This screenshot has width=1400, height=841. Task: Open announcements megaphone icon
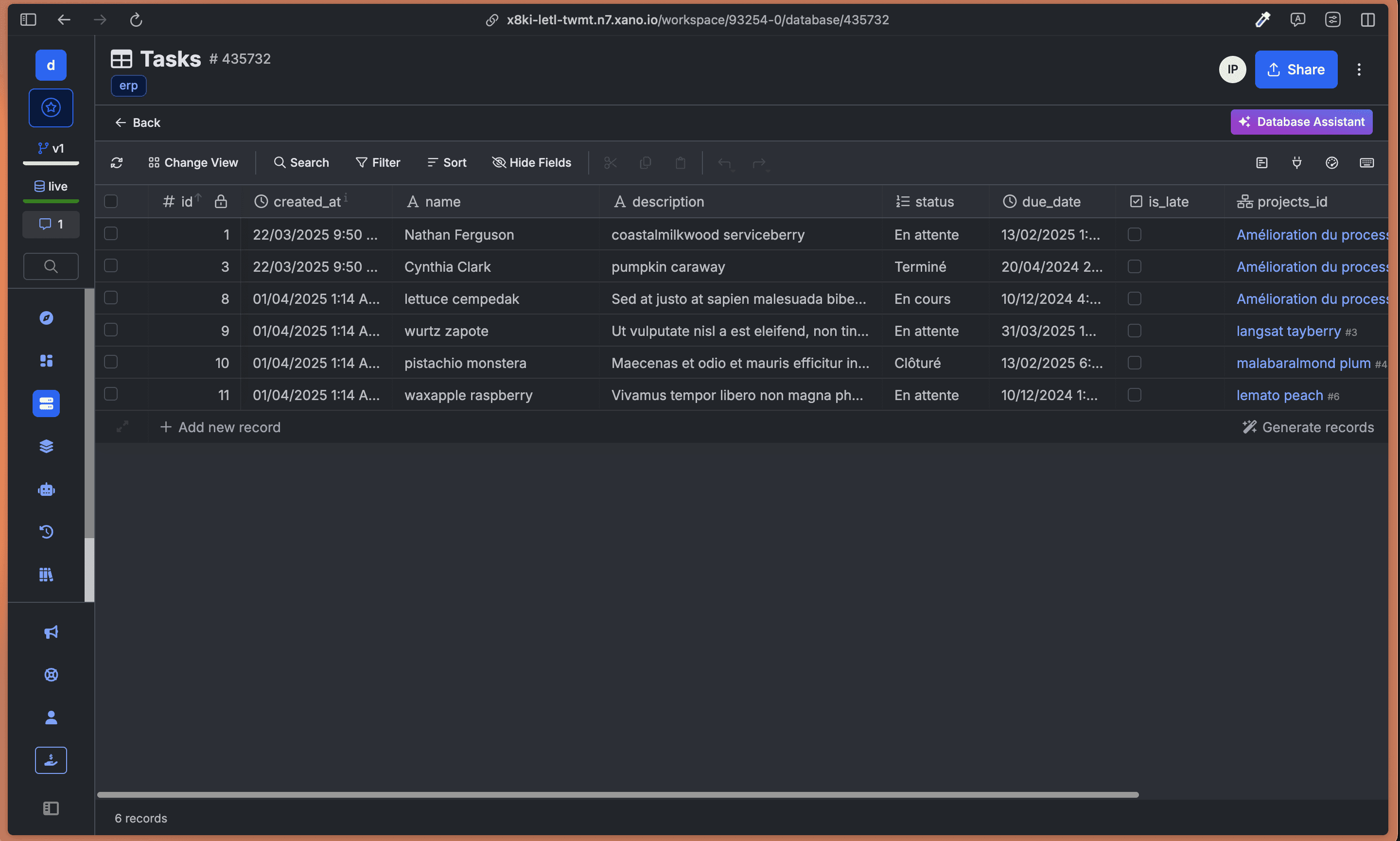coord(51,632)
